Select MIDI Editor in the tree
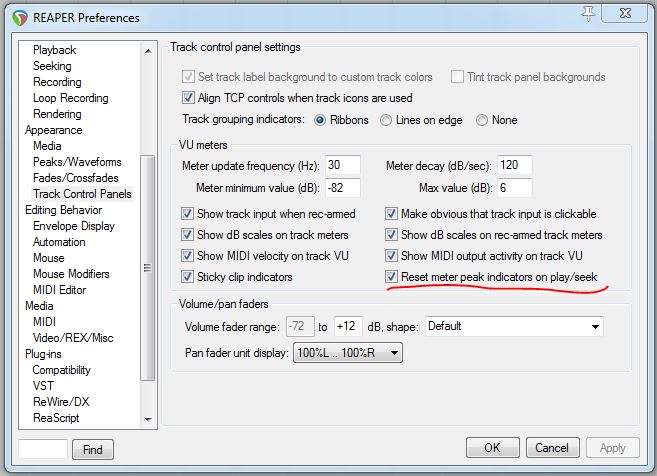Screen dimensions: 657x476 tap(59, 290)
